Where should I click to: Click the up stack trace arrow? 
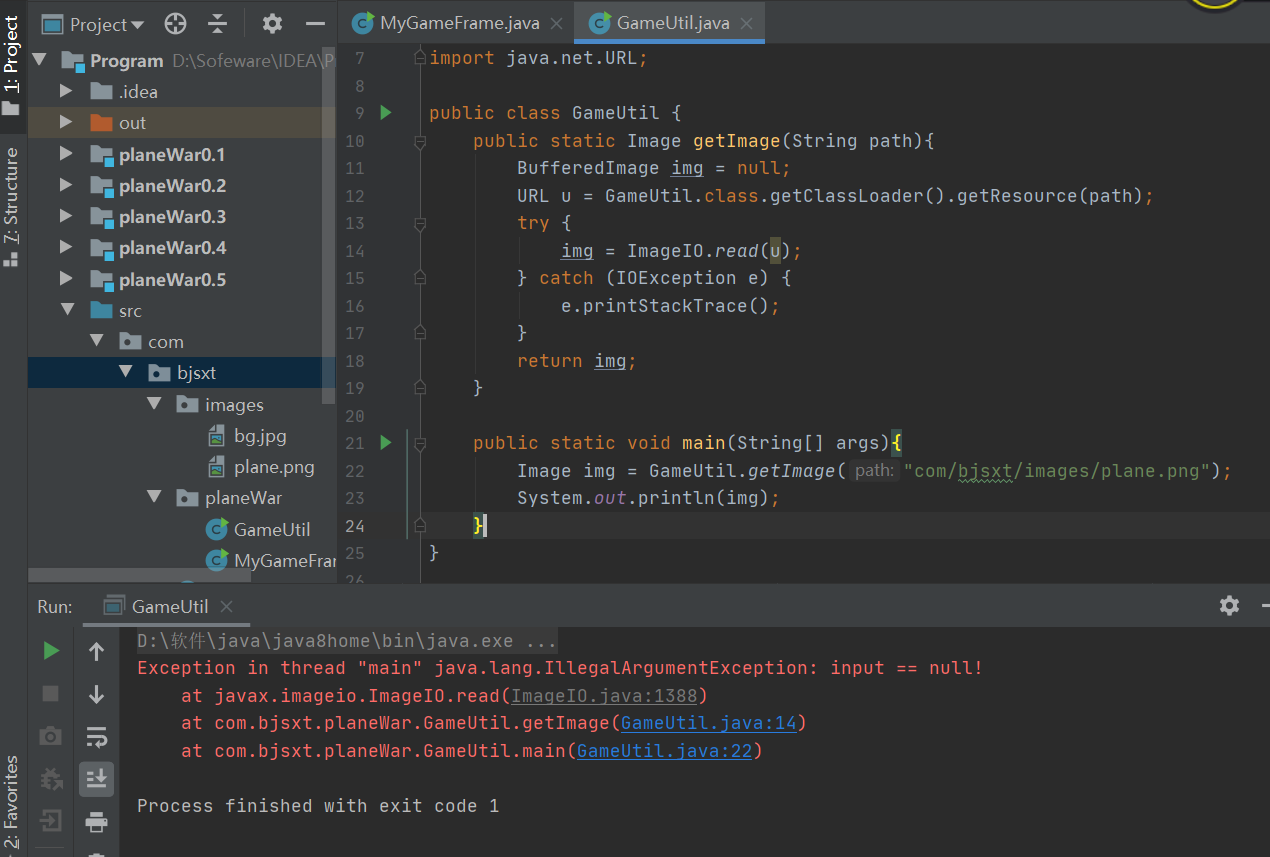pyautogui.click(x=96, y=652)
